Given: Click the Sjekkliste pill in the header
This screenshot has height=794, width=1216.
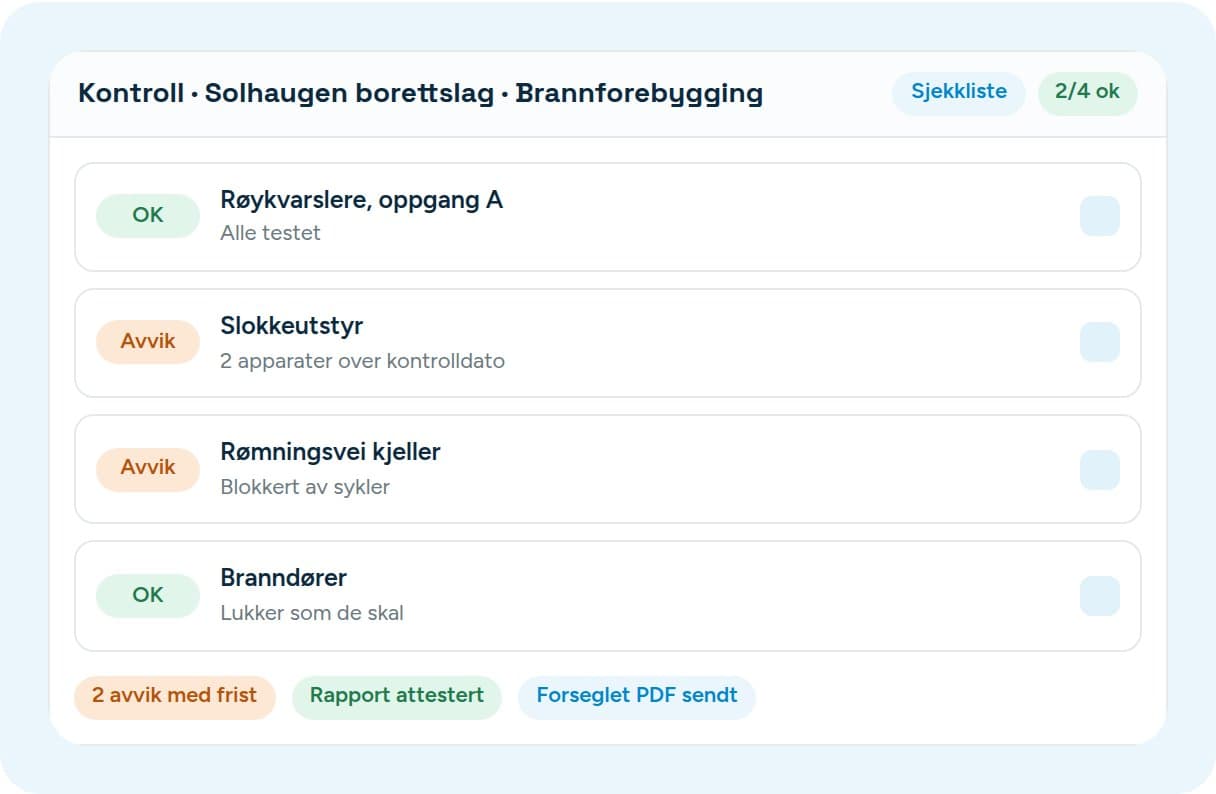Looking at the screenshot, I should point(958,93).
